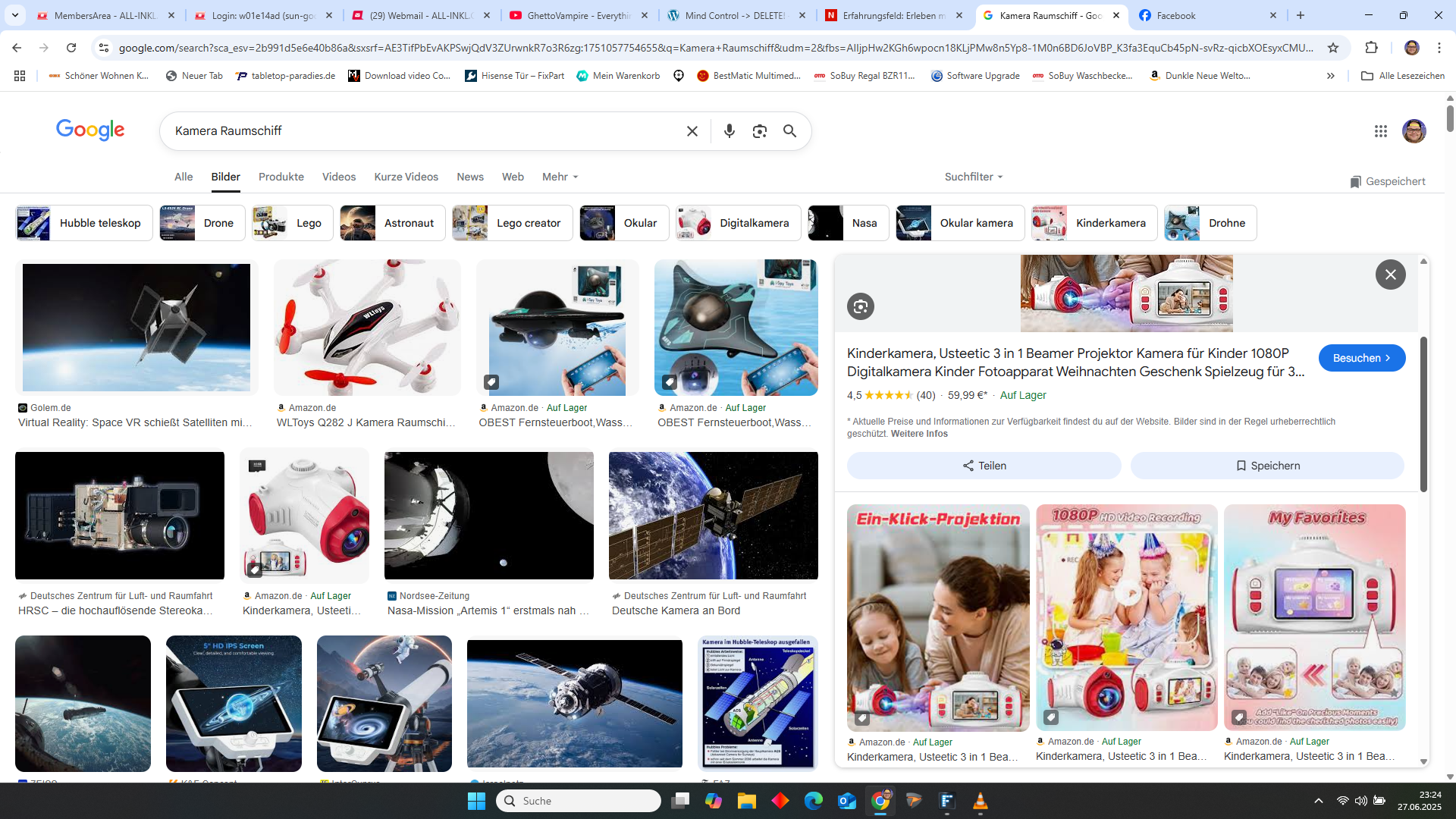Select the Kinderkamera suggestion chip
This screenshot has height=819, width=1456.
point(1094,223)
